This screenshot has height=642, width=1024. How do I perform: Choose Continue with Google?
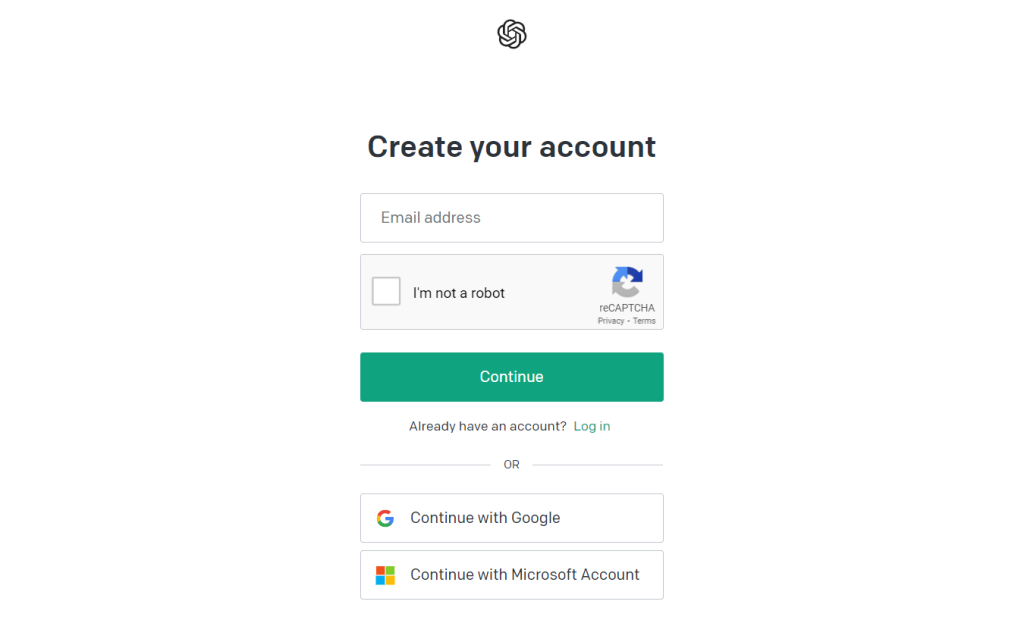point(511,518)
